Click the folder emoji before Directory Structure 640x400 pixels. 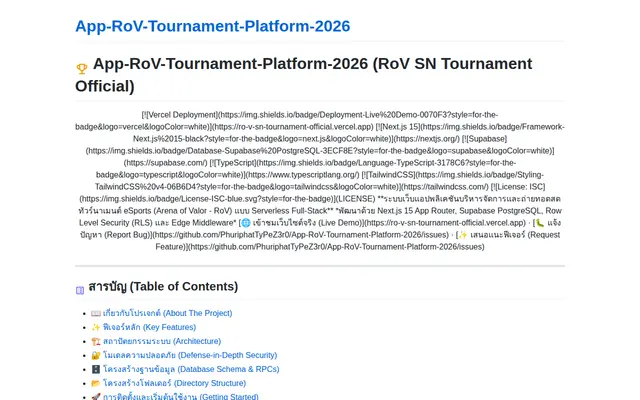(96, 383)
